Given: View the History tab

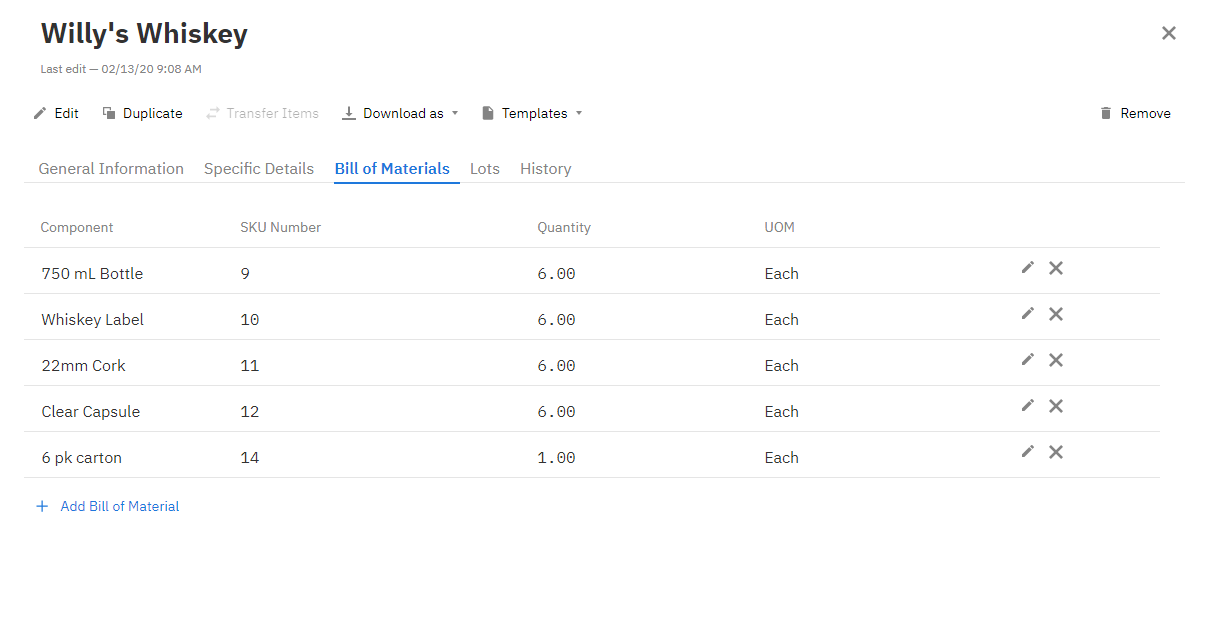Looking at the screenshot, I should click(x=546, y=169).
